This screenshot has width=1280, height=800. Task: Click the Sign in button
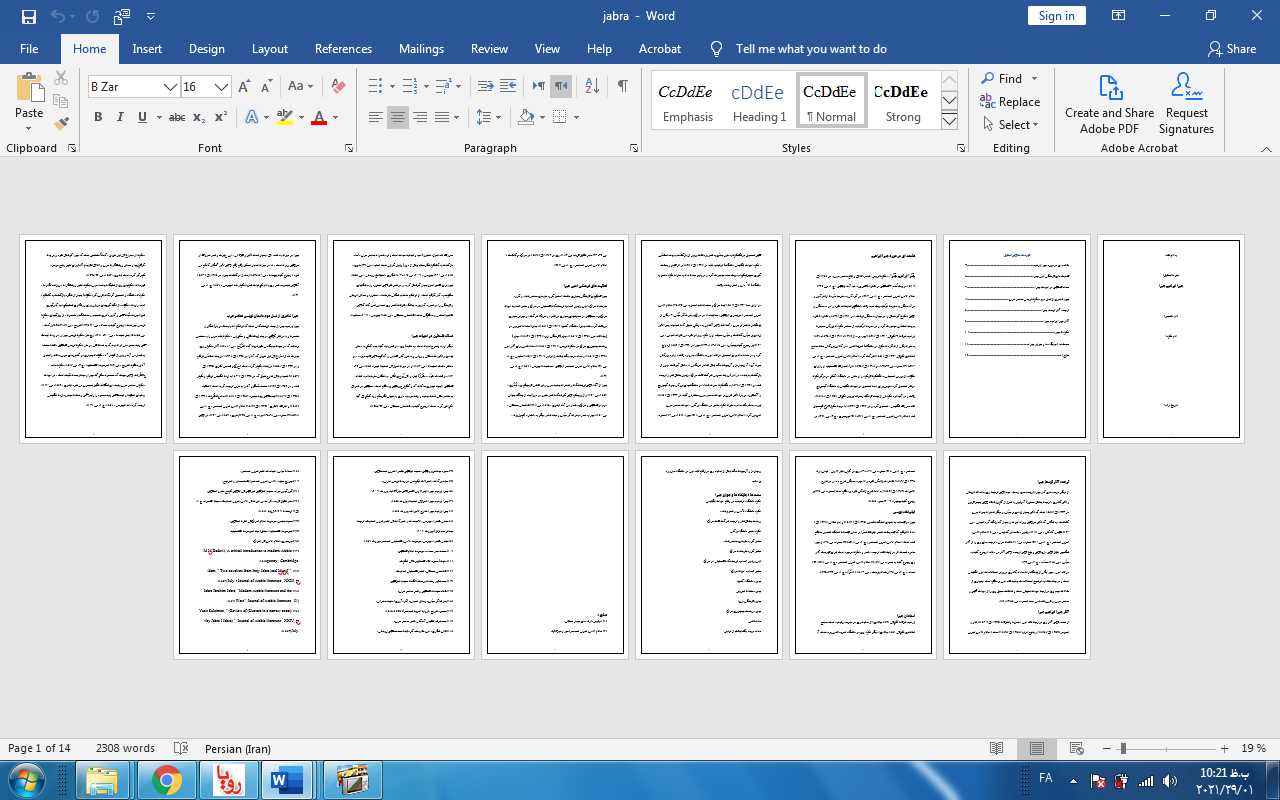1056,15
